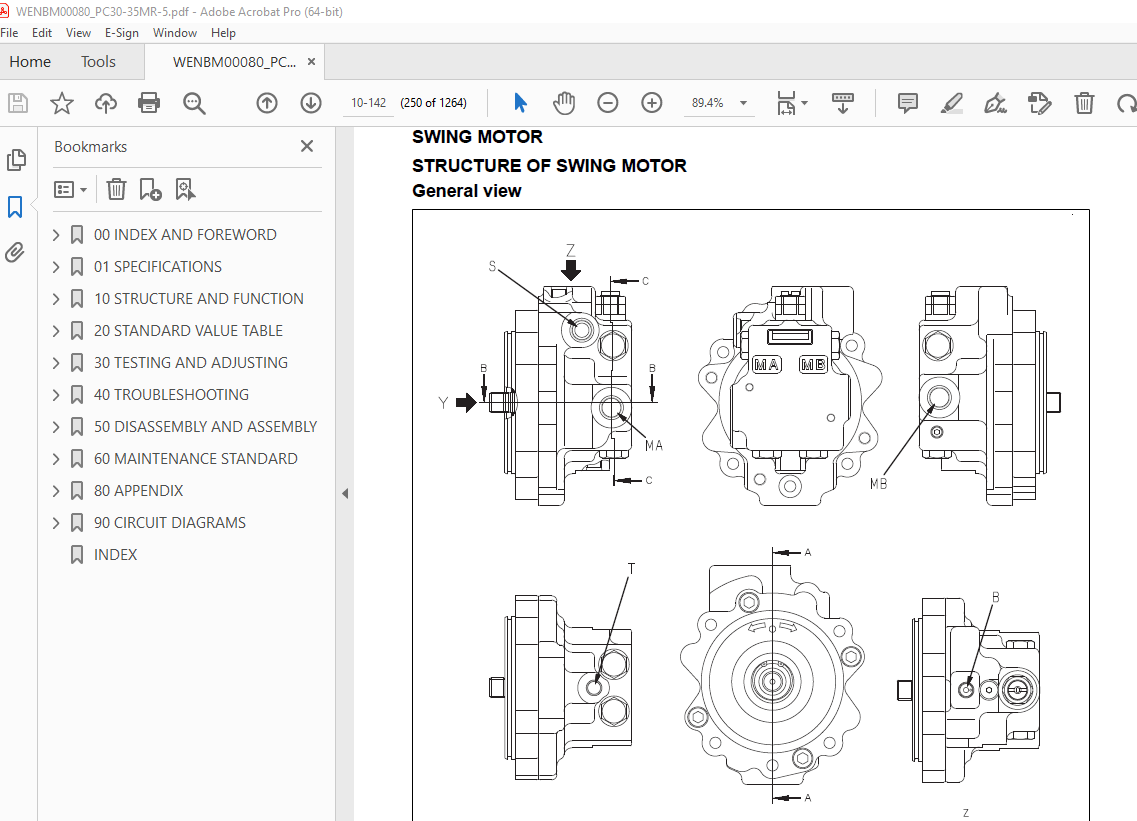Image resolution: width=1137 pixels, height=821 pixels.
Task: Collapse the navigation pane arrow
Action: 345,493
